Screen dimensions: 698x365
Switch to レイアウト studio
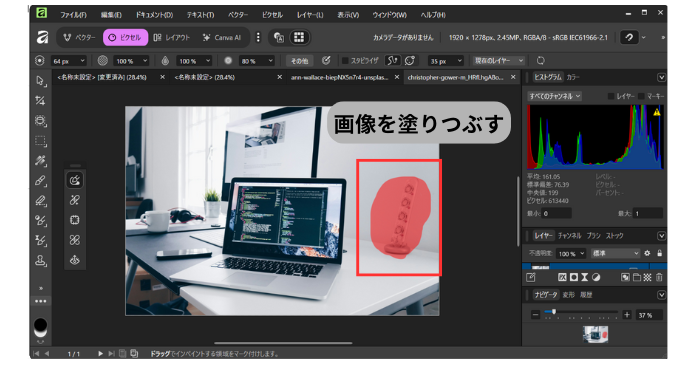pyautogui.click(x=171, y=37)
